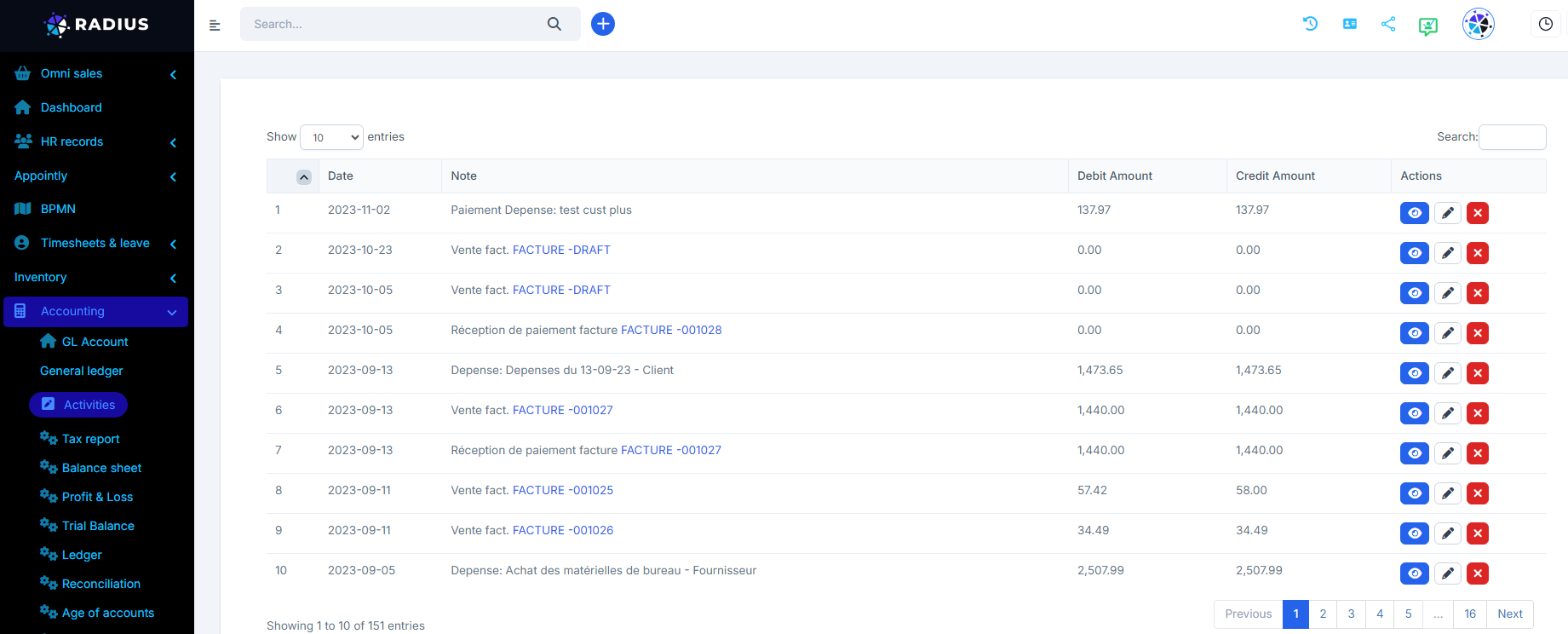Collapse the Accounting menu
1568x634 pixels.
[96, 311]
